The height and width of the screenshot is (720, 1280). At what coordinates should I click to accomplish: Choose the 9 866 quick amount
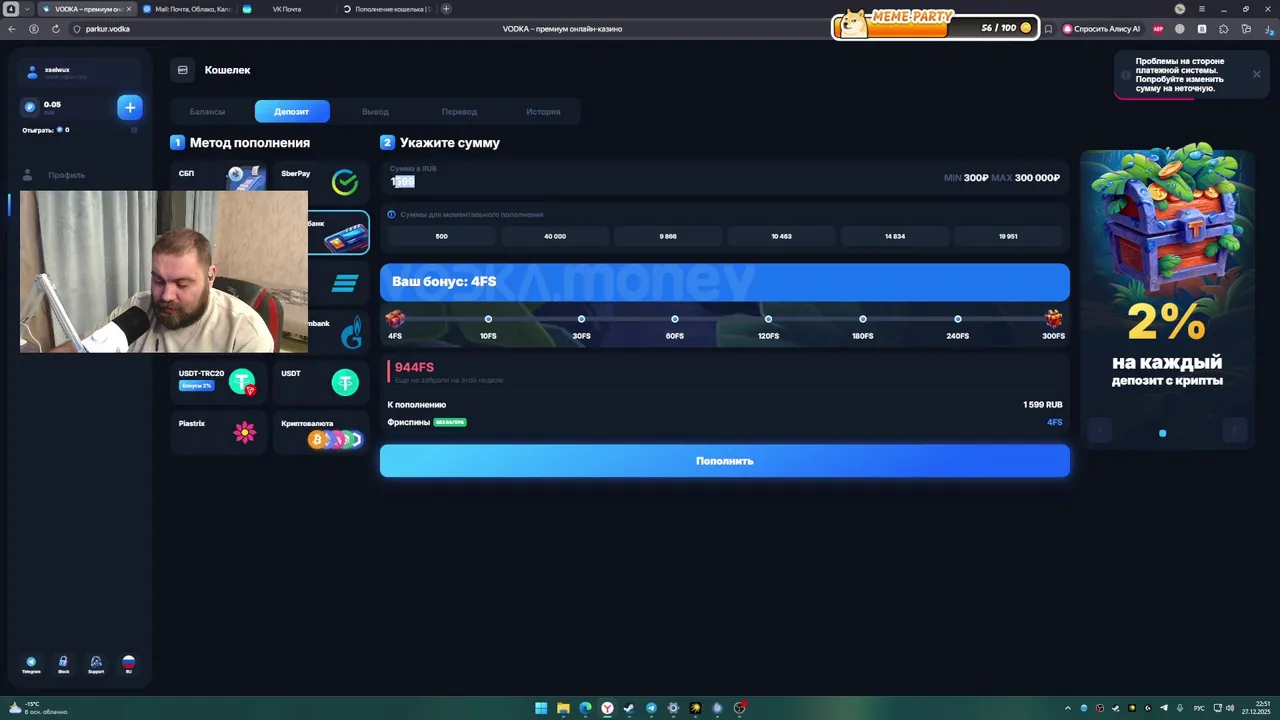668,236
